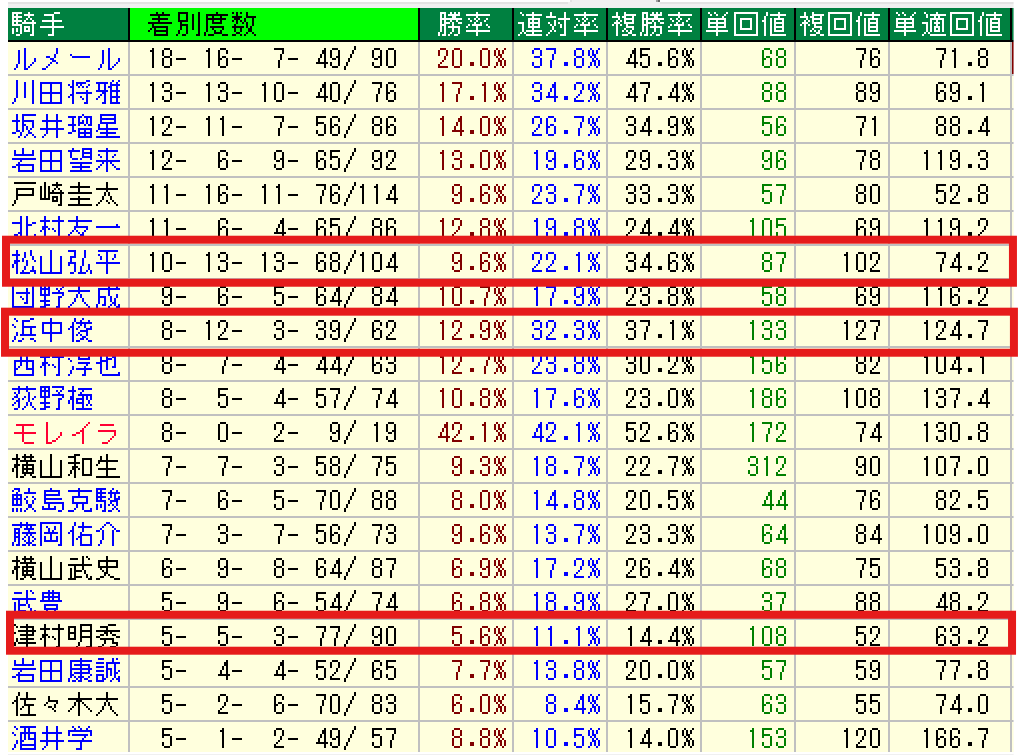Click the 複勝率 column header
The height and width of the screenshot is (755, 1018).
pos(653,22)
